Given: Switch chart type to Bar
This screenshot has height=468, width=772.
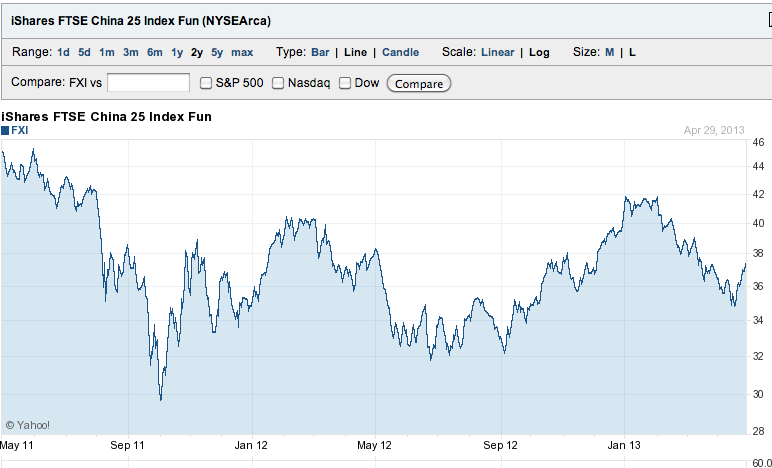Looking at the screenshot, I should click(x=320, y=52).
